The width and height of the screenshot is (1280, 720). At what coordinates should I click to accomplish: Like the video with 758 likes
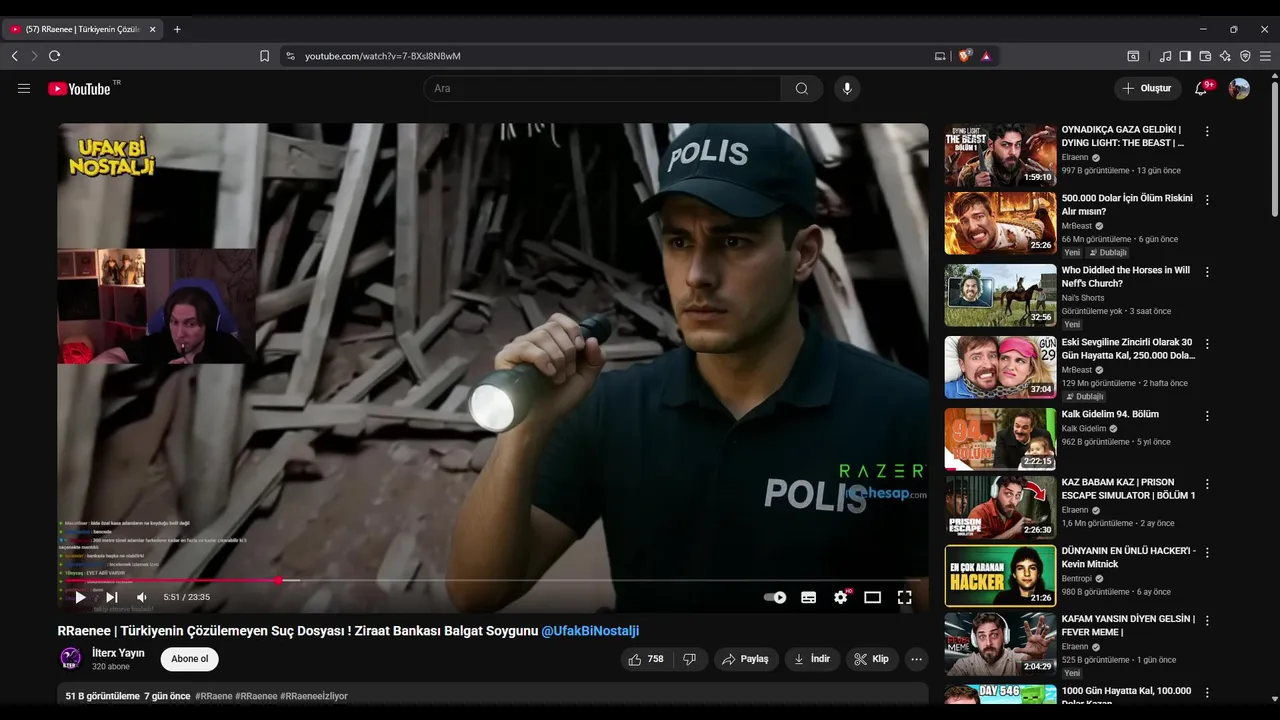tap(645, 659)
